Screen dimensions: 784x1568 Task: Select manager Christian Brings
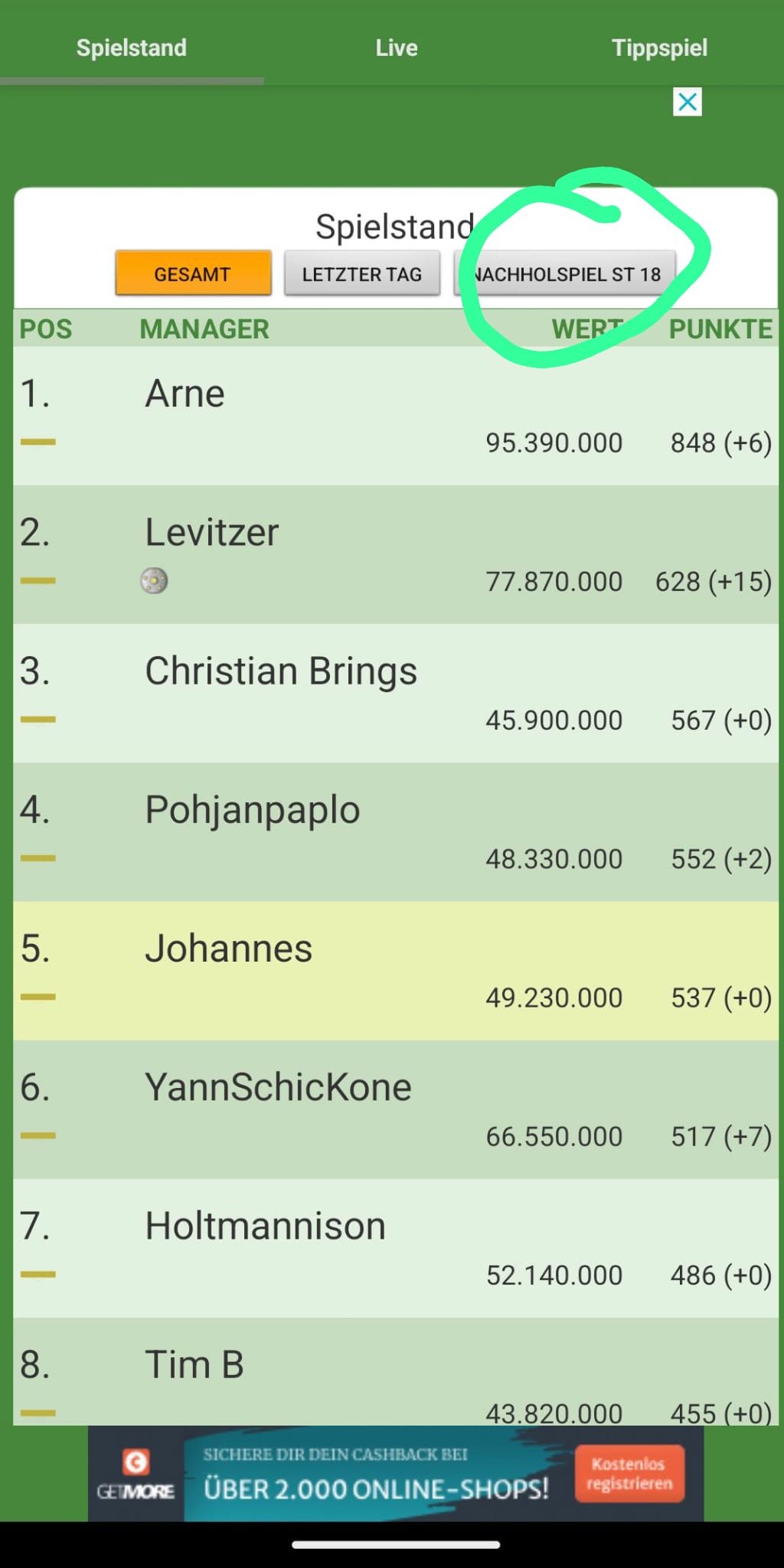281,671
